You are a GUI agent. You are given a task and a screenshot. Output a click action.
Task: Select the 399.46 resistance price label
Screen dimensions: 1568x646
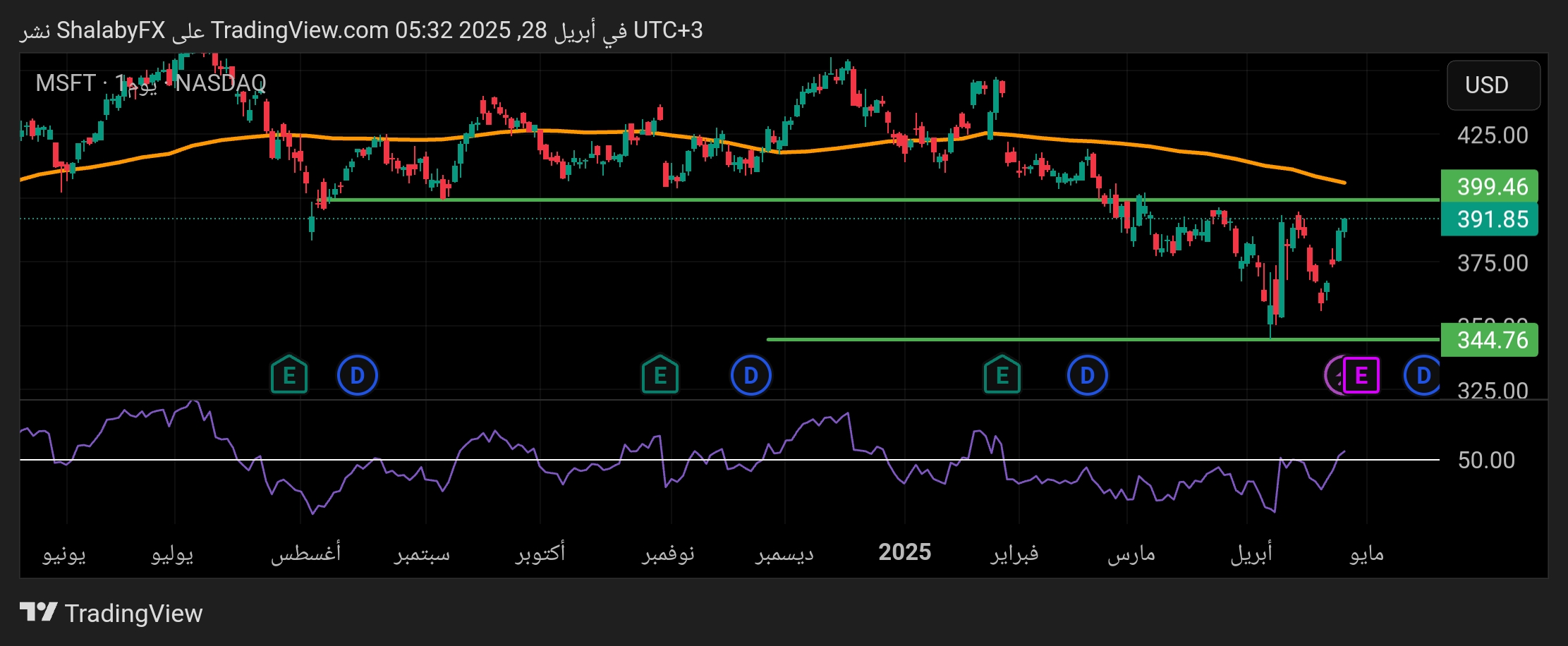point(1489,186)
